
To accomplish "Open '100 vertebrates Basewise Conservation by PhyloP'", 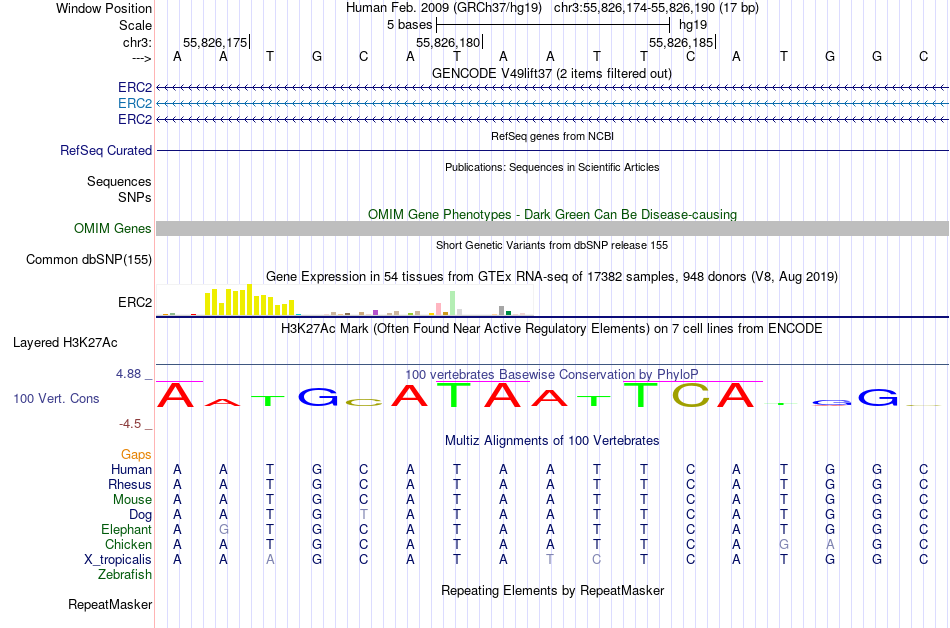I will coord(552,374).
